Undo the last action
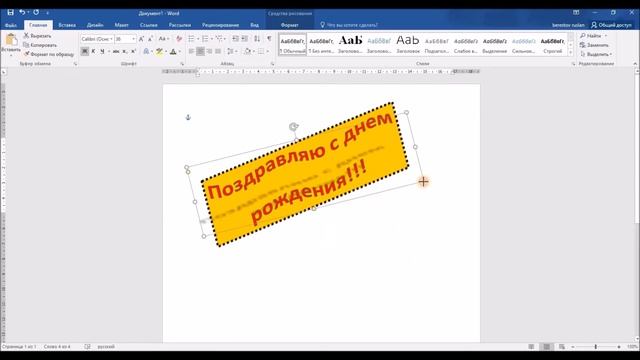 point(22,13)
